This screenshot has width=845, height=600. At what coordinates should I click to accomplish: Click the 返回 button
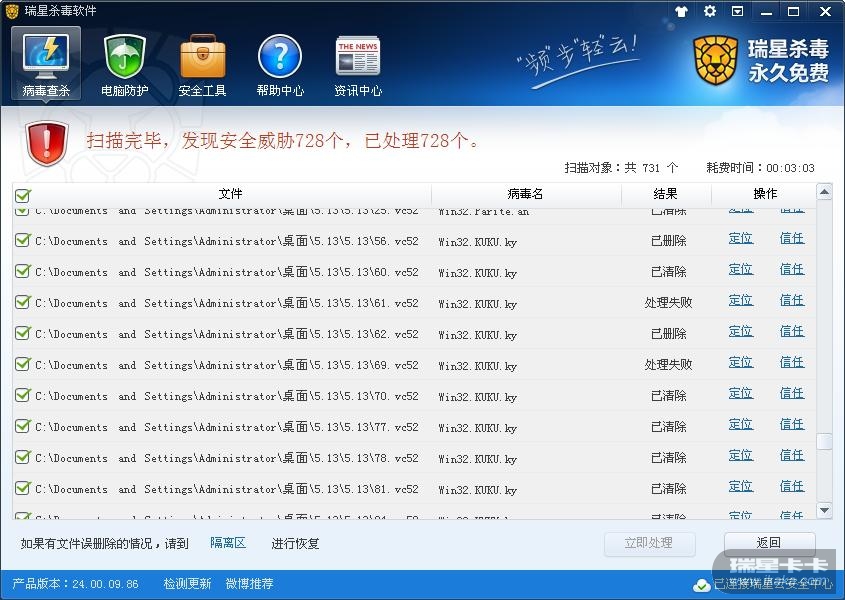click(x=769, y=543)
